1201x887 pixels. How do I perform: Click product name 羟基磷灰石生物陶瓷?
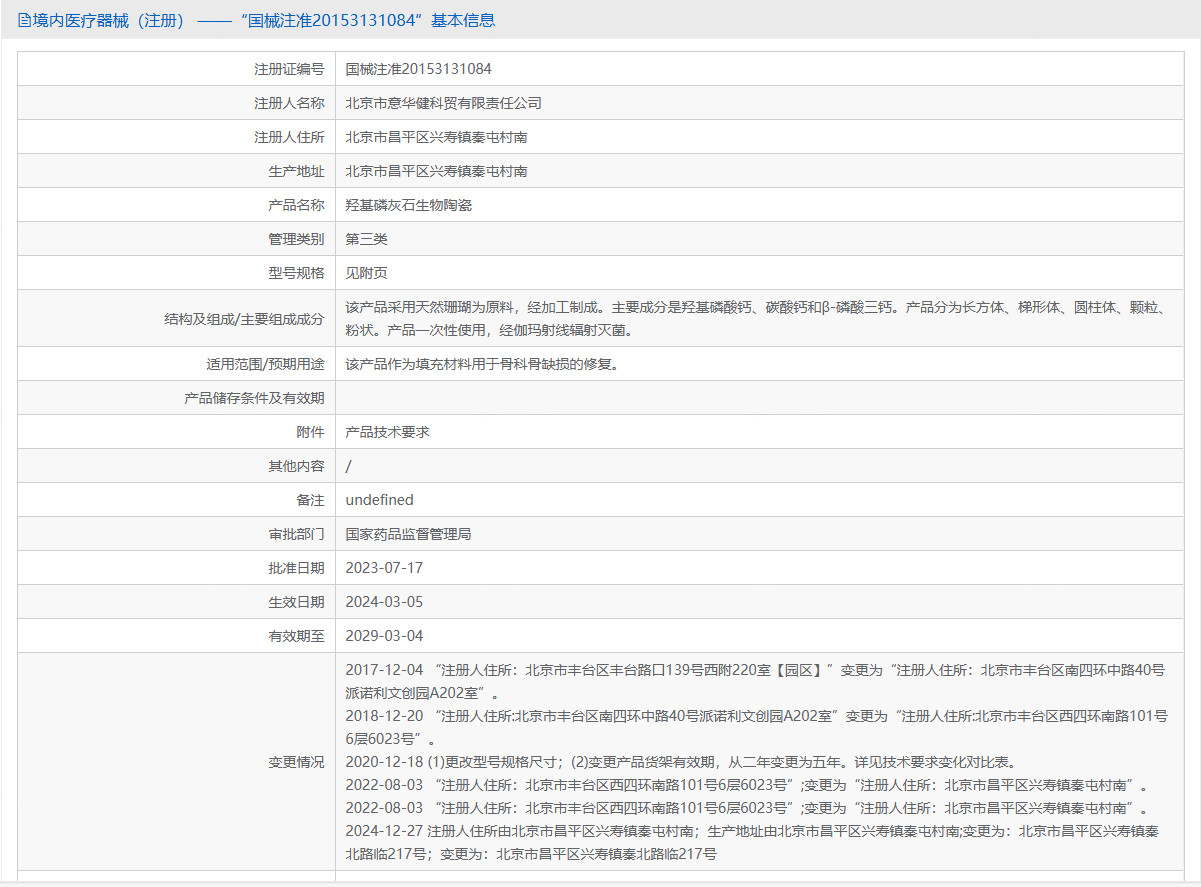click(408, 205)
